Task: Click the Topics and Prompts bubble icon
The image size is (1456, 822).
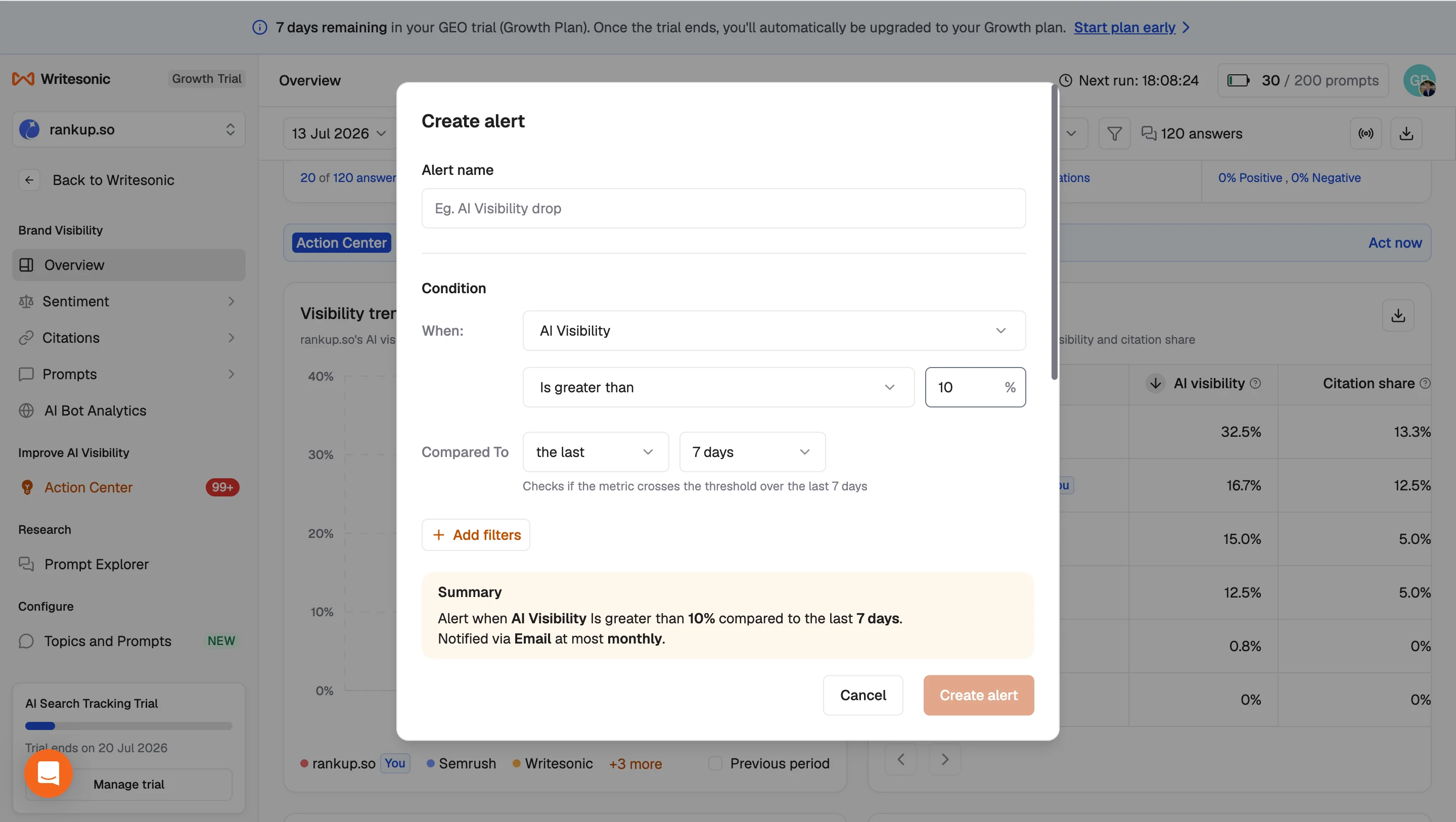Action: [26, 641]
